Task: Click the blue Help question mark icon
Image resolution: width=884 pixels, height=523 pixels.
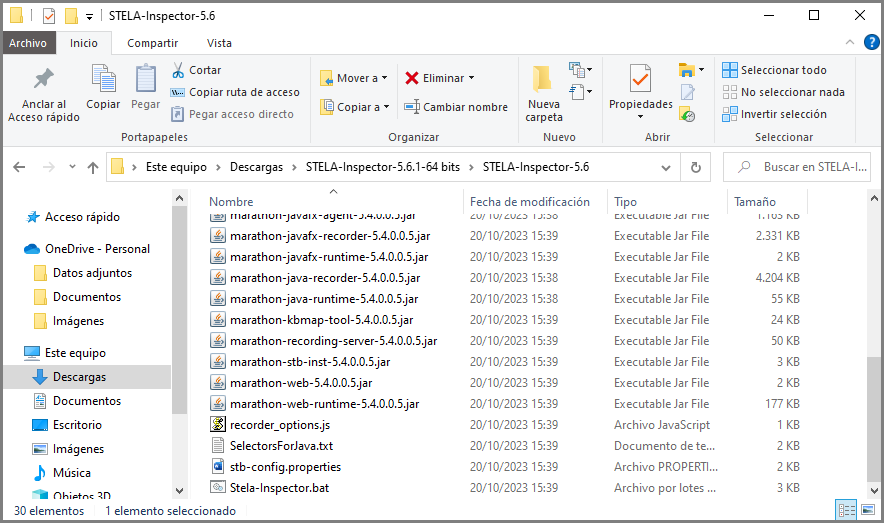Action: click(872, 42)
